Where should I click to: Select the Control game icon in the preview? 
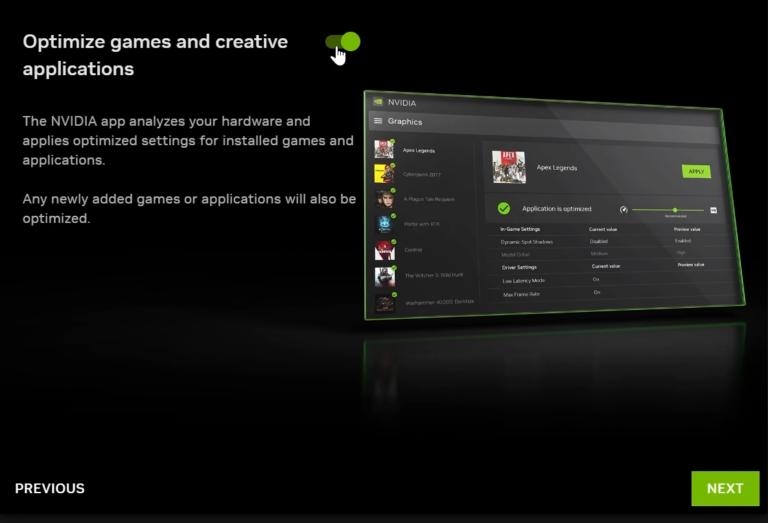pos(384,250)
